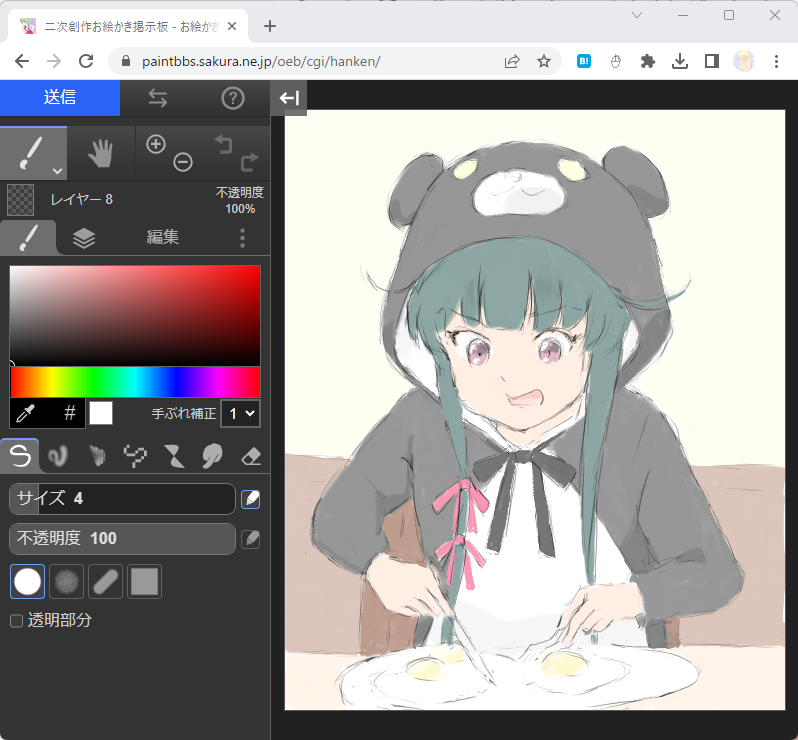Activate the eyedropper color picker
The height and width of the screenshot is (740, 798).
point(25,413)
